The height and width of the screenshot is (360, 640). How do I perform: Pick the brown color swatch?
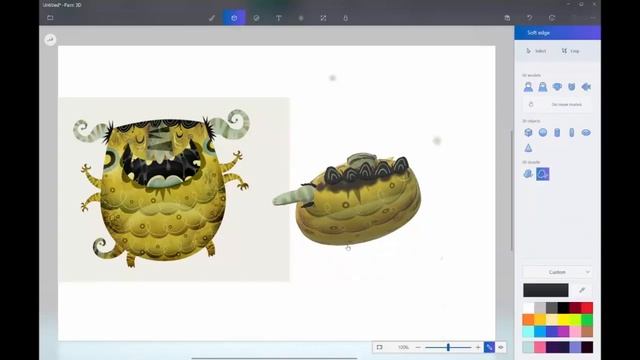(x=587, y=331)
